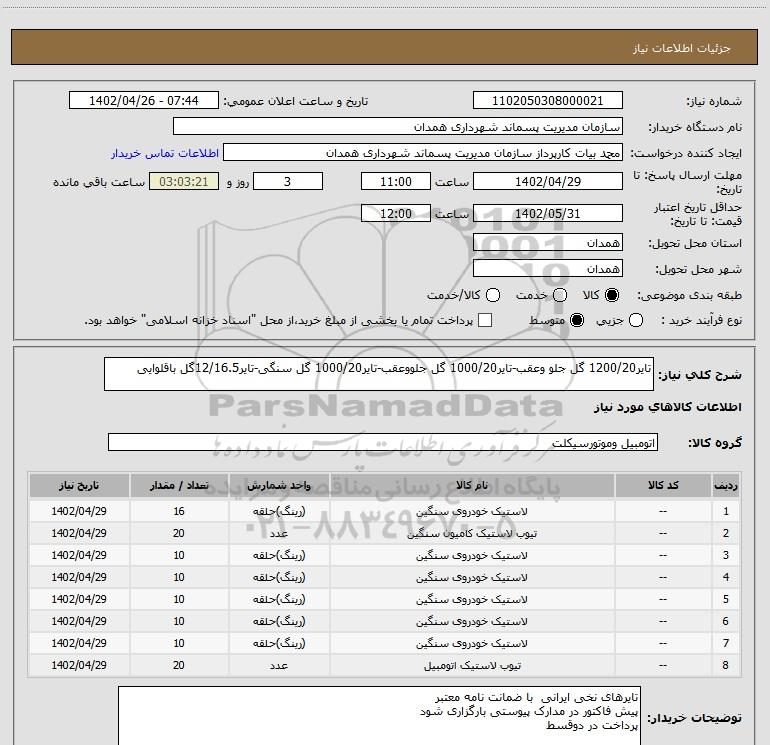
Task: Click the delivery province field همدان
Action: click(x=548, y=242)
